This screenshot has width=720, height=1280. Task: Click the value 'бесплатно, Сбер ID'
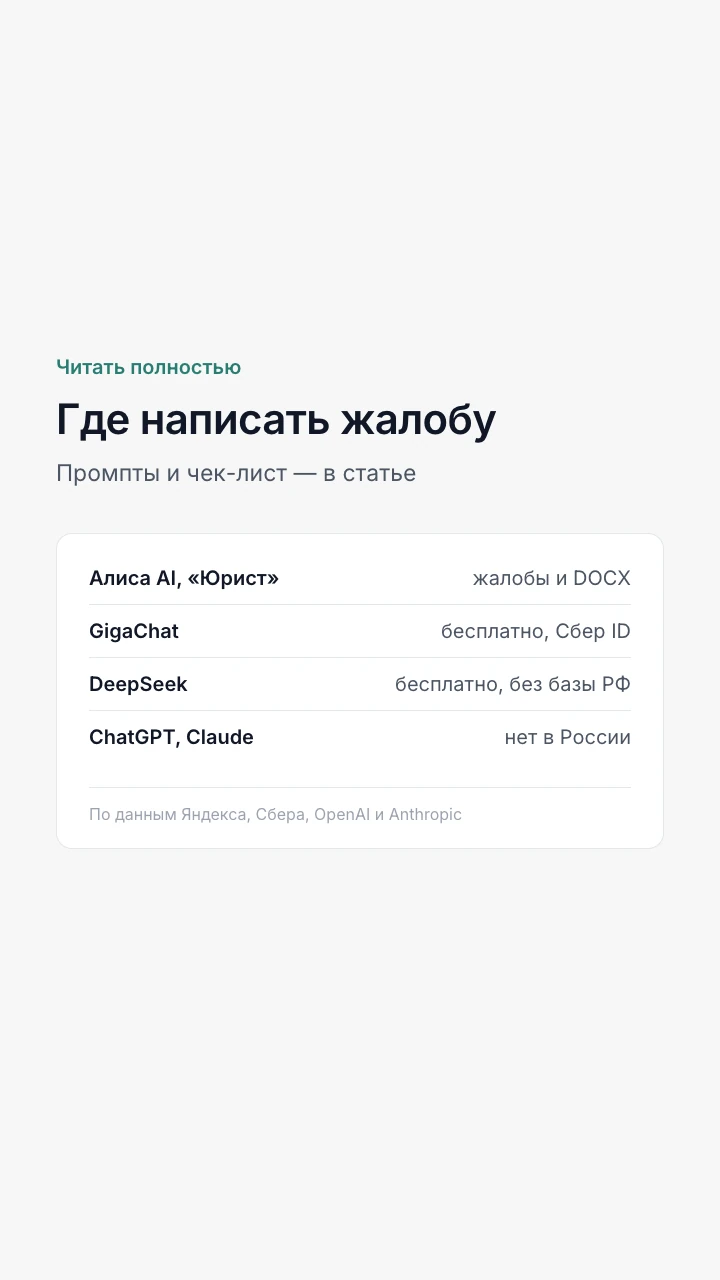click(x=536, y=631)
